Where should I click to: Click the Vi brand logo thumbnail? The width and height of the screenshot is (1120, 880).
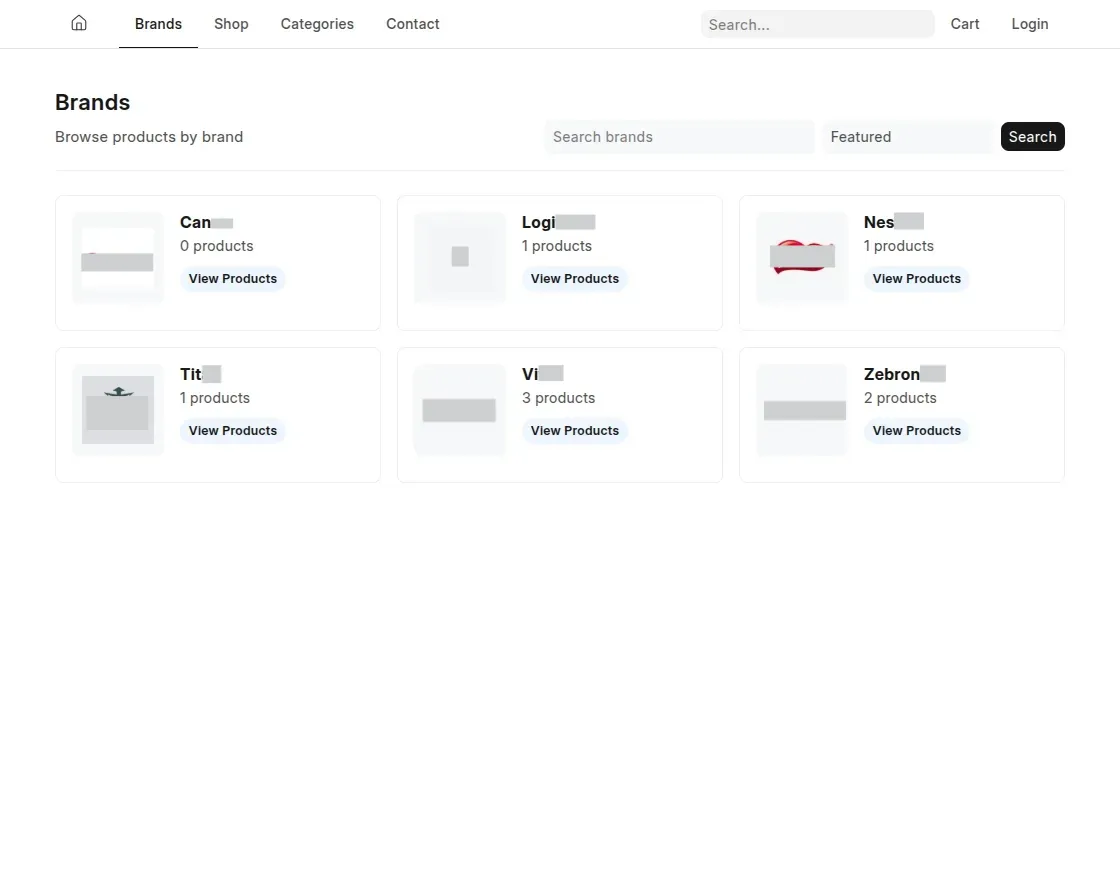tap(460, 410)
